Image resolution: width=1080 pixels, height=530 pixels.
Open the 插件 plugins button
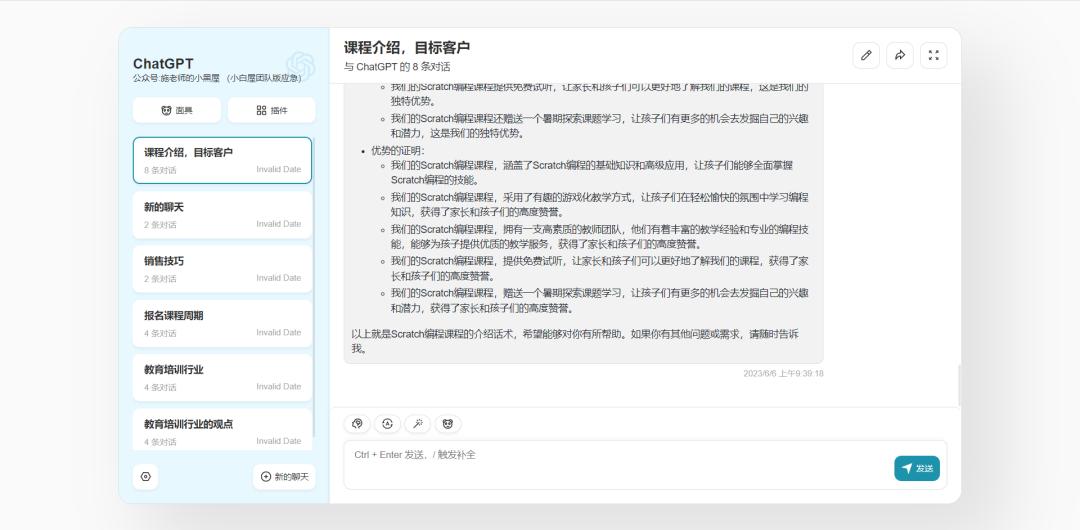(271, 110)
